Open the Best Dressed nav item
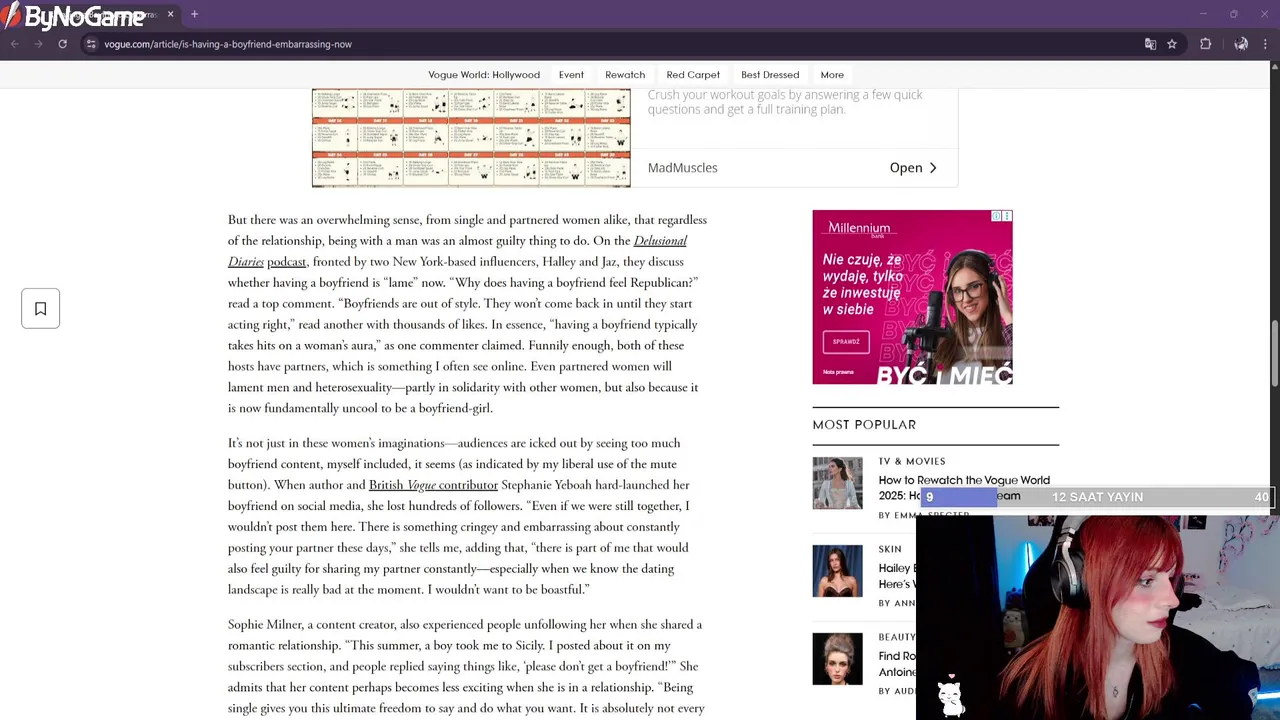 pyautogui.click(x=770, y=75)
